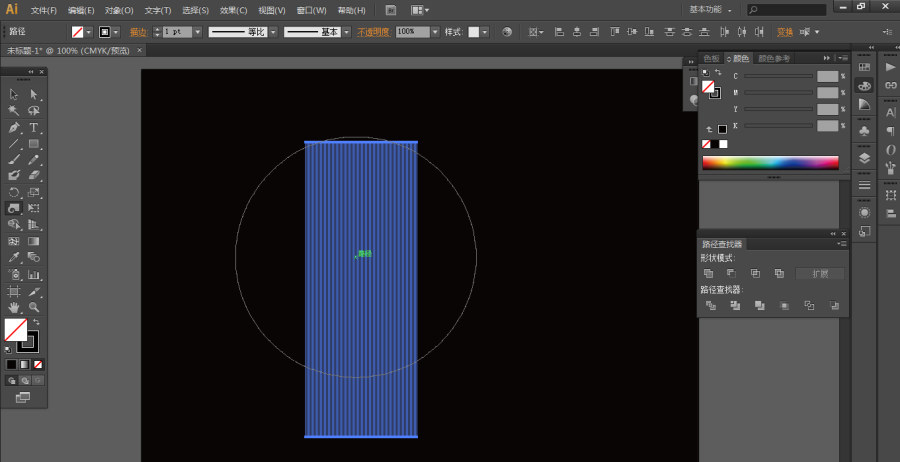Set paint mode to Gradient in toolbox
900x462 pixels.
coord(25,364)
